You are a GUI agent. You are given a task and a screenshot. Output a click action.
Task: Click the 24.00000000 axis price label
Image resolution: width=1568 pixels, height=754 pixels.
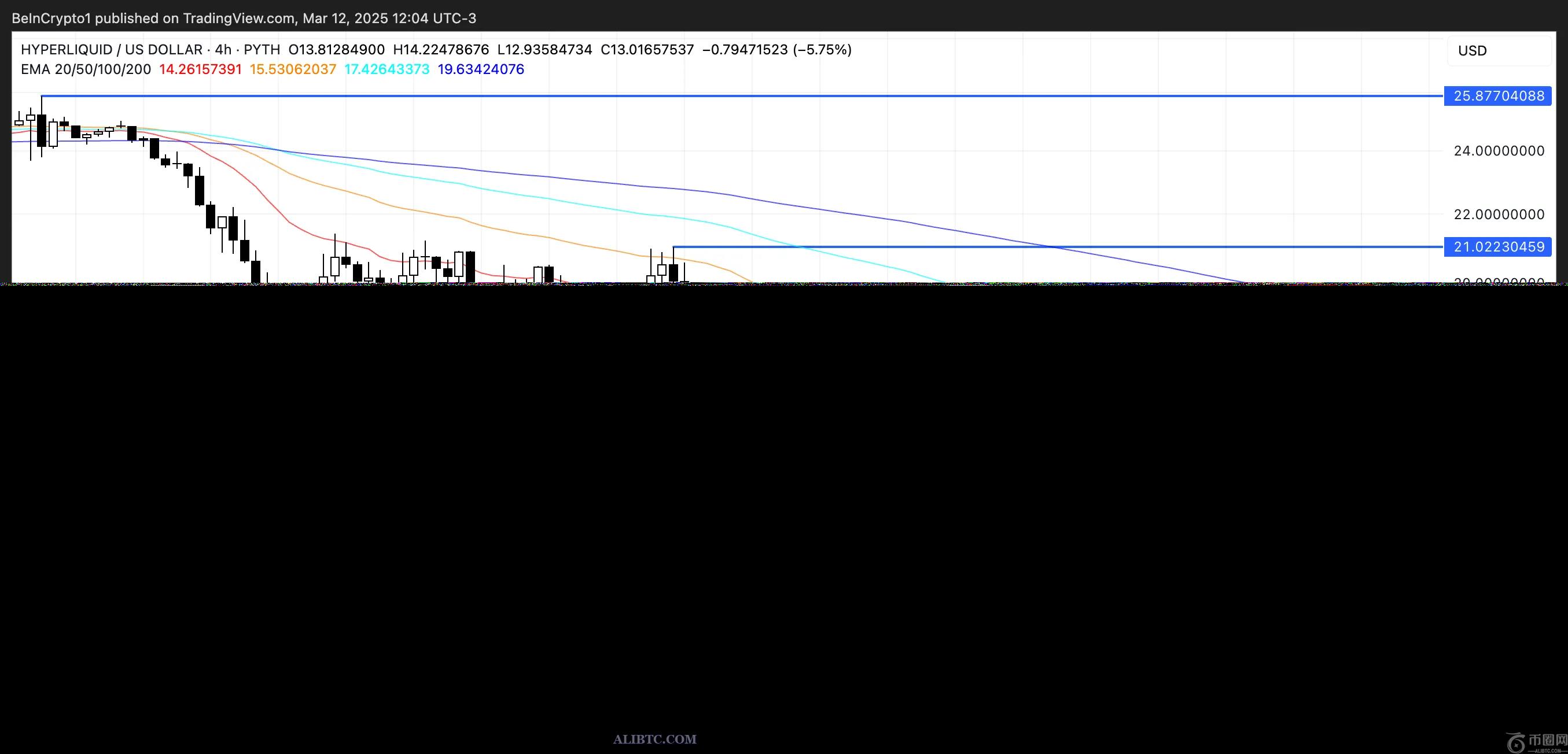pyautogui.click(x=1499, y=151)
